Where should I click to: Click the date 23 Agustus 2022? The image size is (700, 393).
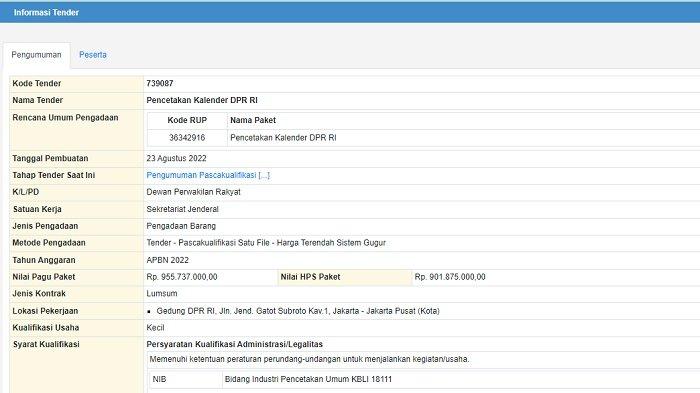point(176,159)
